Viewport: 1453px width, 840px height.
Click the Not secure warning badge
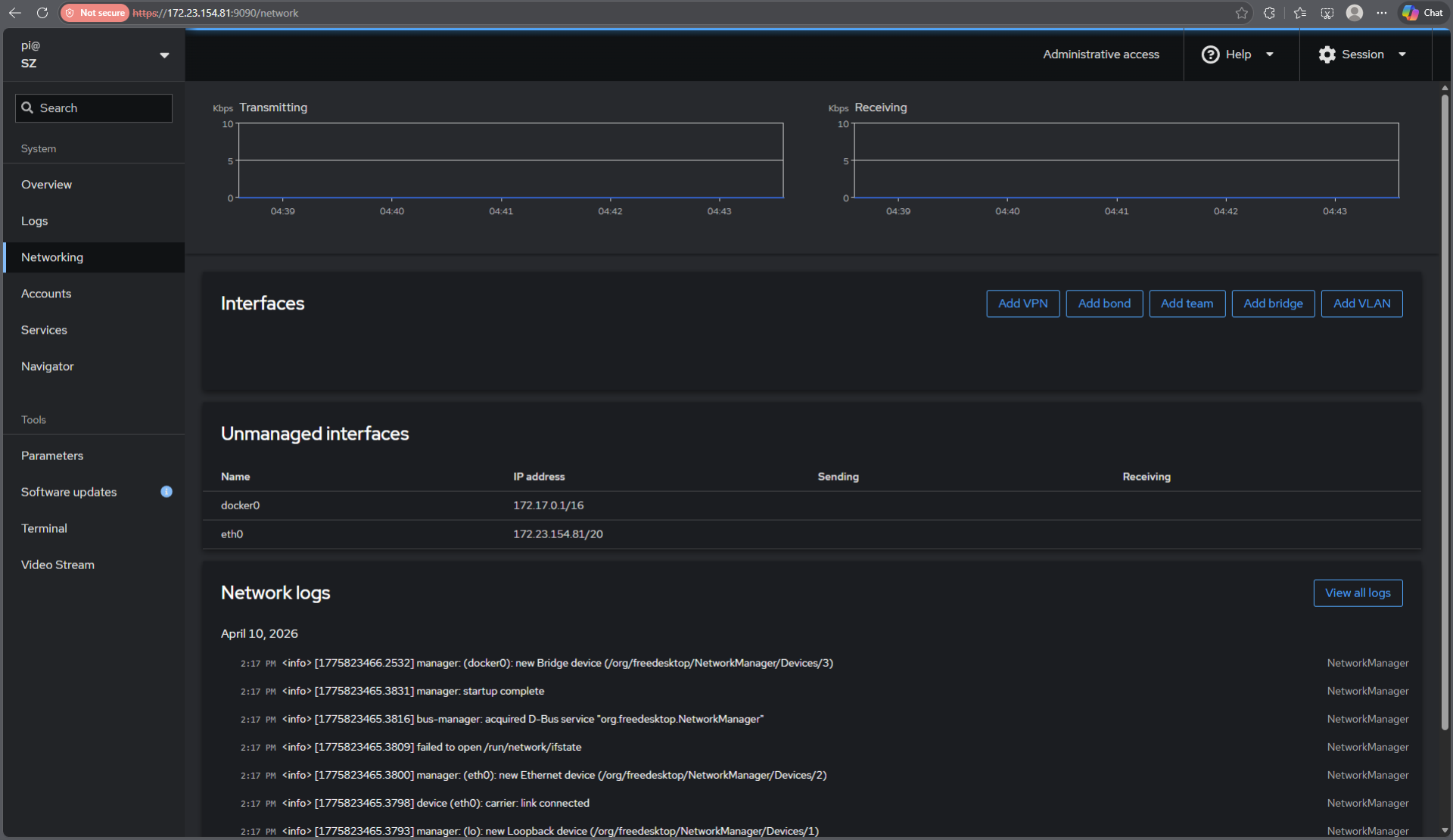pos(94,13)
